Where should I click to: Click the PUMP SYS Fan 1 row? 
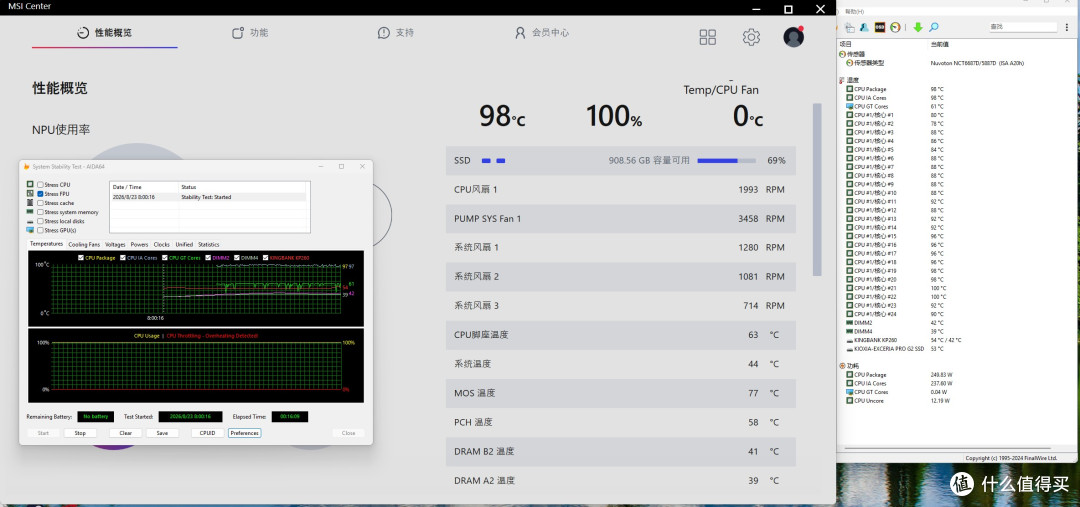point(621,218)
